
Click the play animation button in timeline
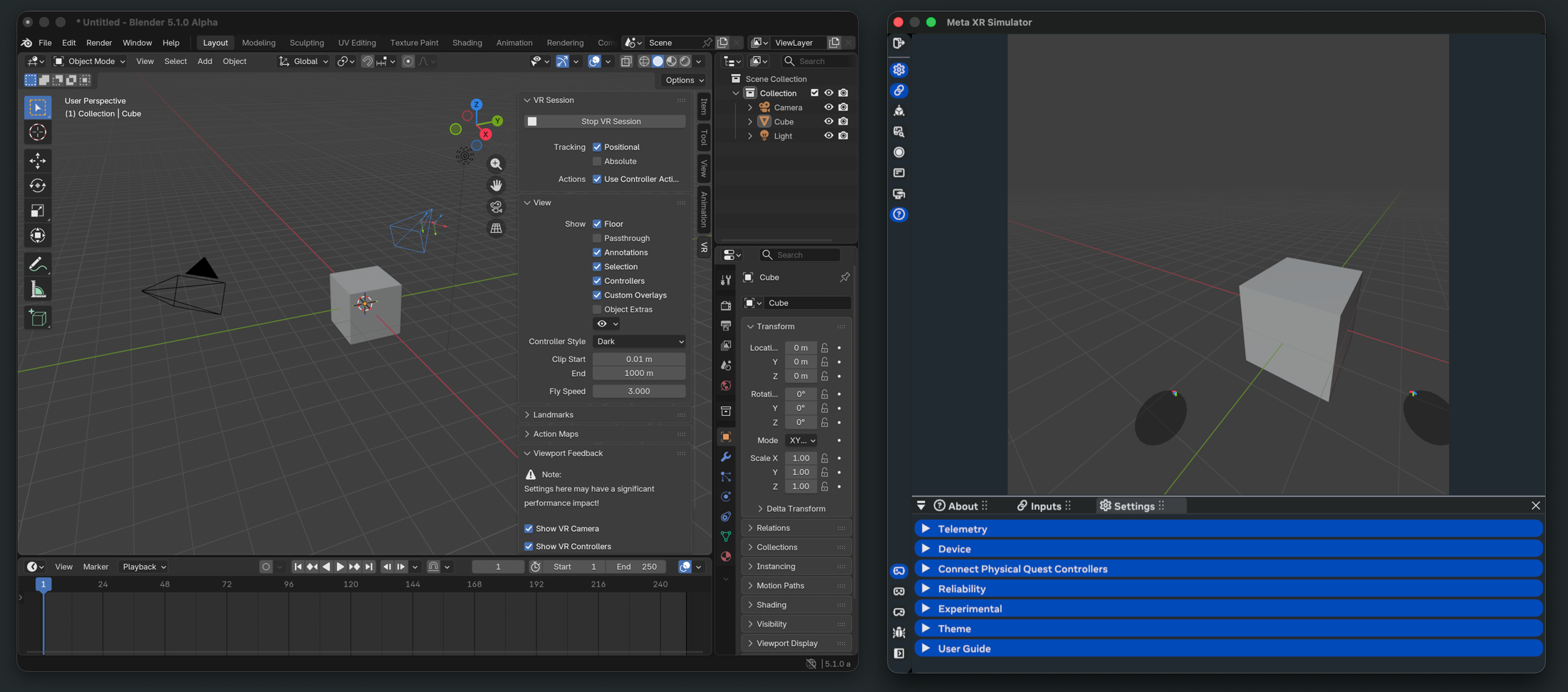pyautogui.click(x=340, y=567)
